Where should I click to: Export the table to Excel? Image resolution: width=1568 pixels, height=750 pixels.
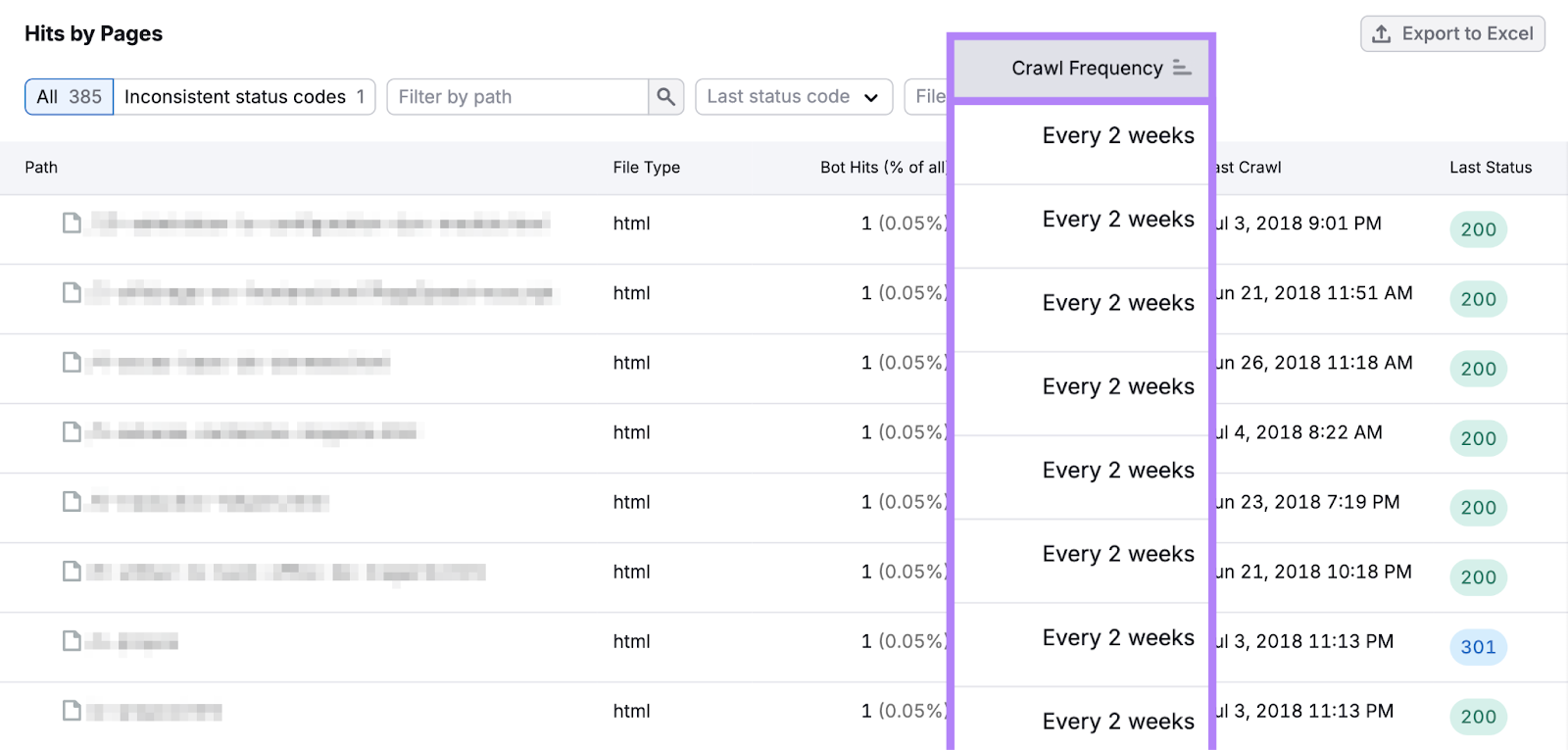point(1452,34)
